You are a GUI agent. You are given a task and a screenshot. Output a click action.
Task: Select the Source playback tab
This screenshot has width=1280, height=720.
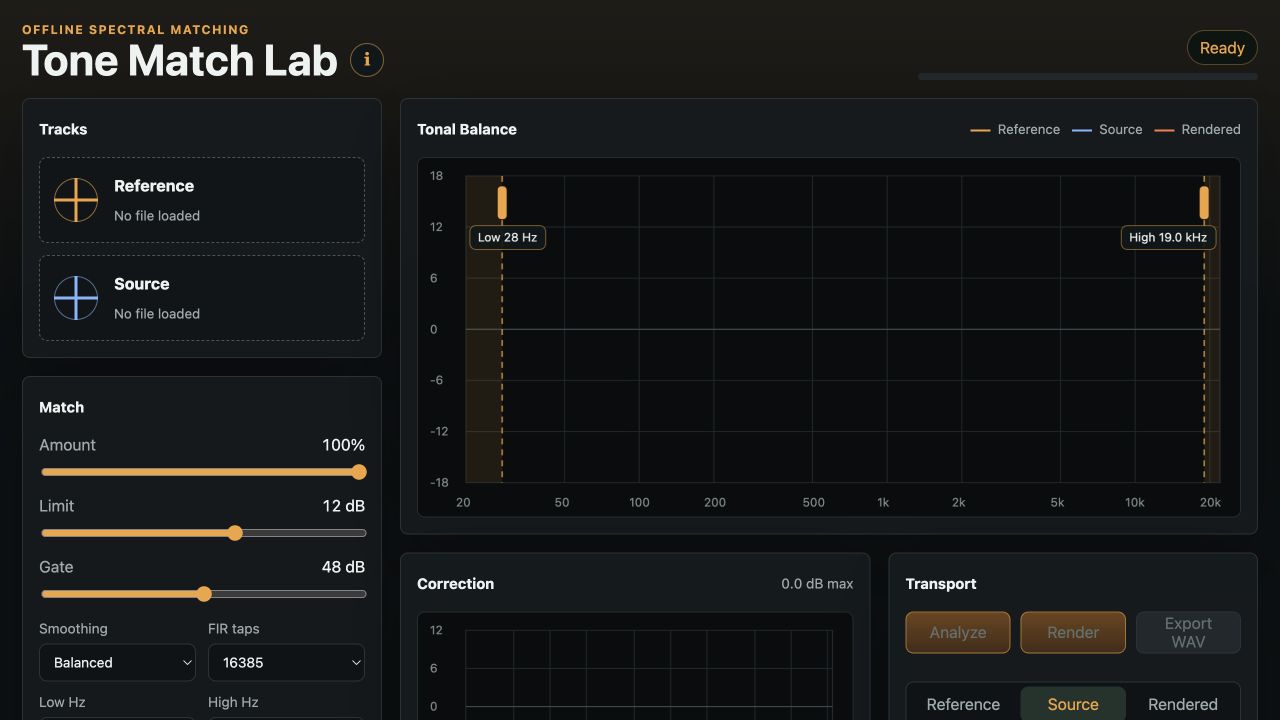click(1073, 704)
